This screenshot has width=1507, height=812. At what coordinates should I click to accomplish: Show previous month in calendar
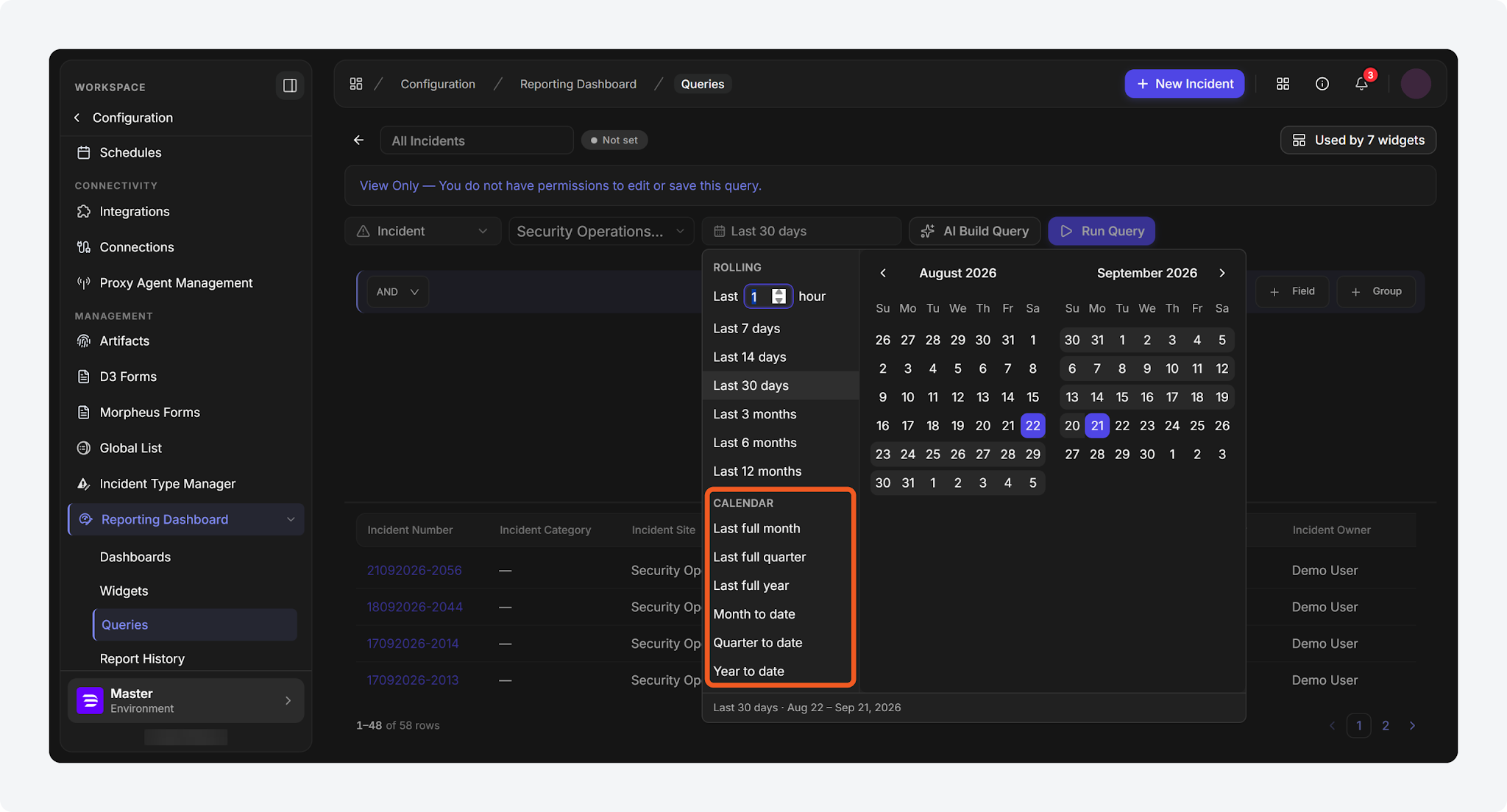pos(883,273)
